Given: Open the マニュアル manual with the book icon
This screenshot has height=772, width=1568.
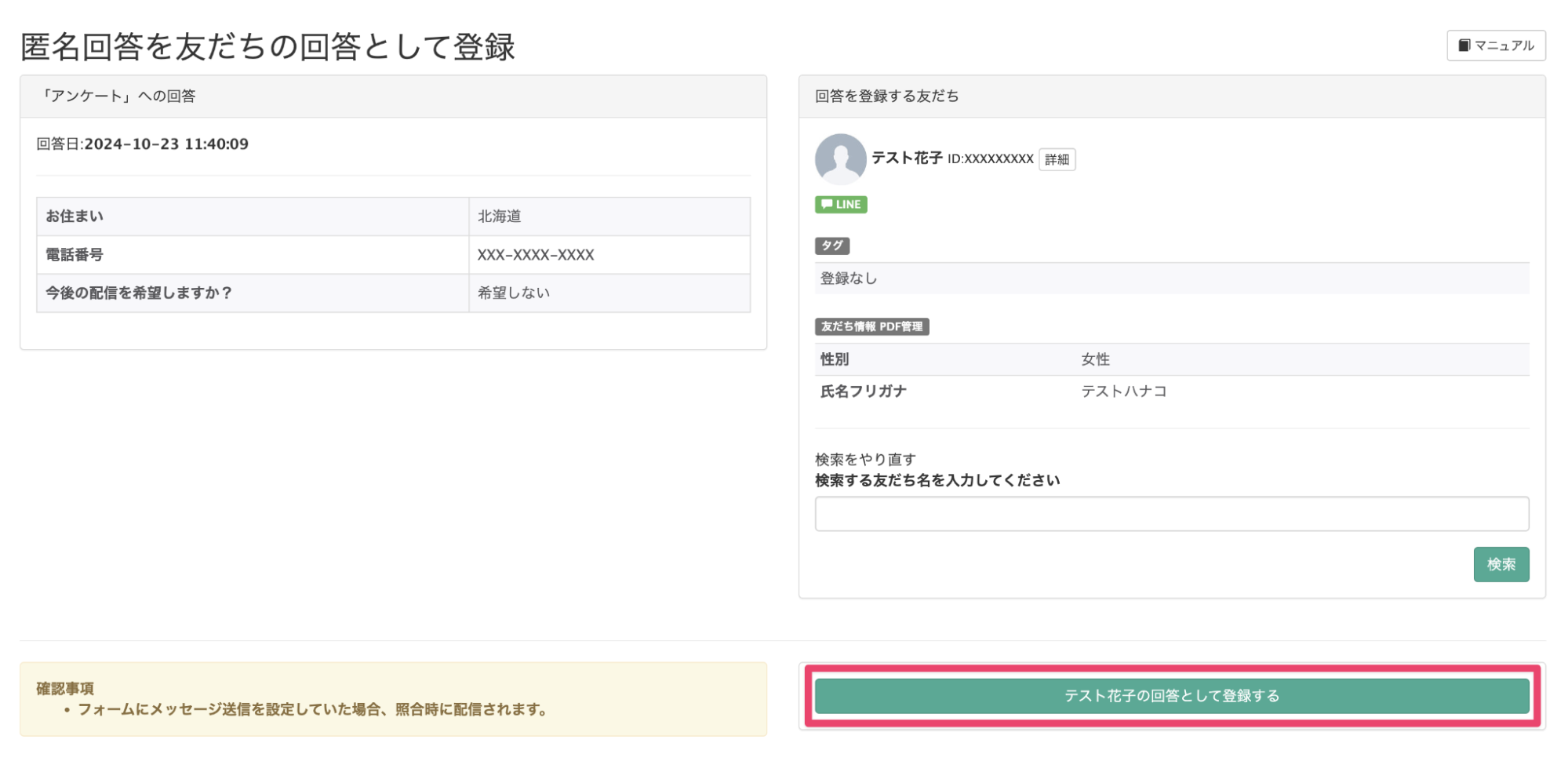Looking at the screenshot, I should (1495, 45).
